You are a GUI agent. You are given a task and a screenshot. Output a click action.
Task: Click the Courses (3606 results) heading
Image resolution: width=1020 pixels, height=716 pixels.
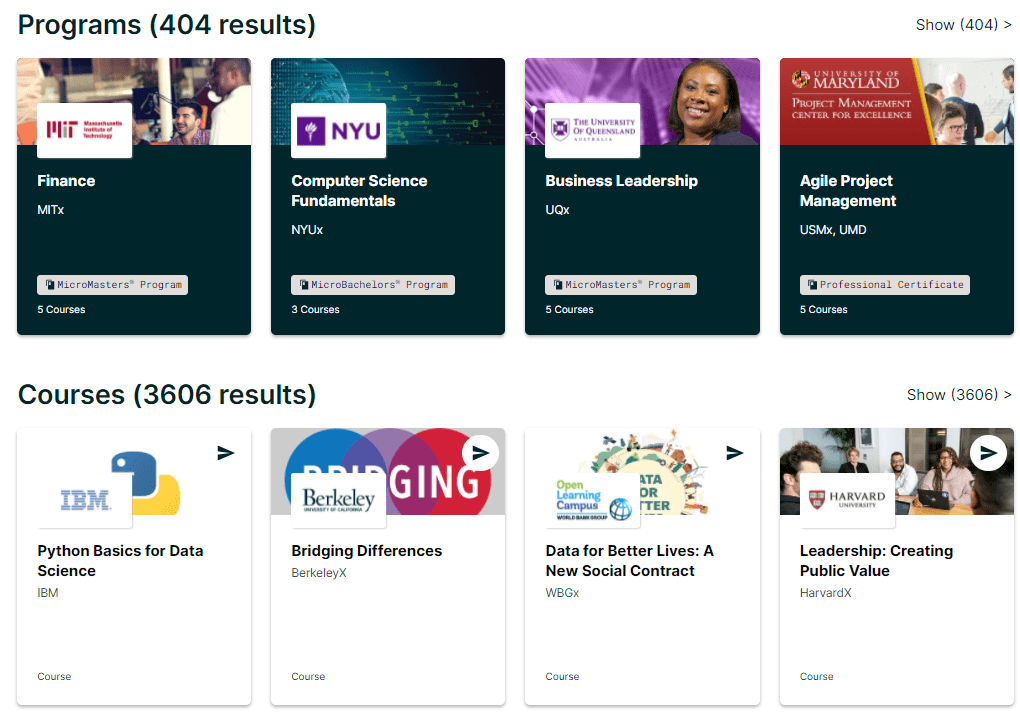pos(167,395)
